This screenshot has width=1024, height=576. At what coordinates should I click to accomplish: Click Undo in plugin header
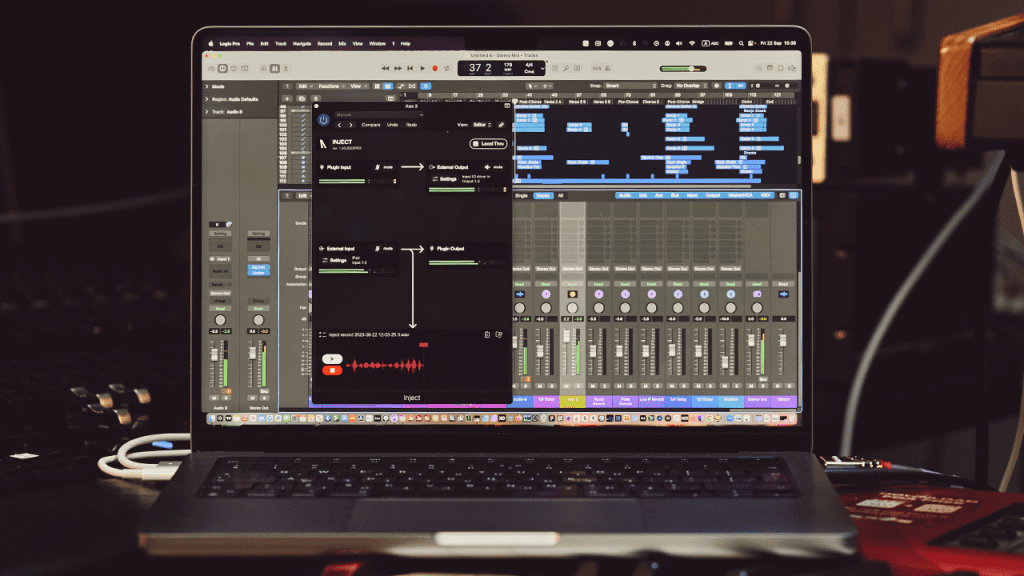click(x=392, y=125)
